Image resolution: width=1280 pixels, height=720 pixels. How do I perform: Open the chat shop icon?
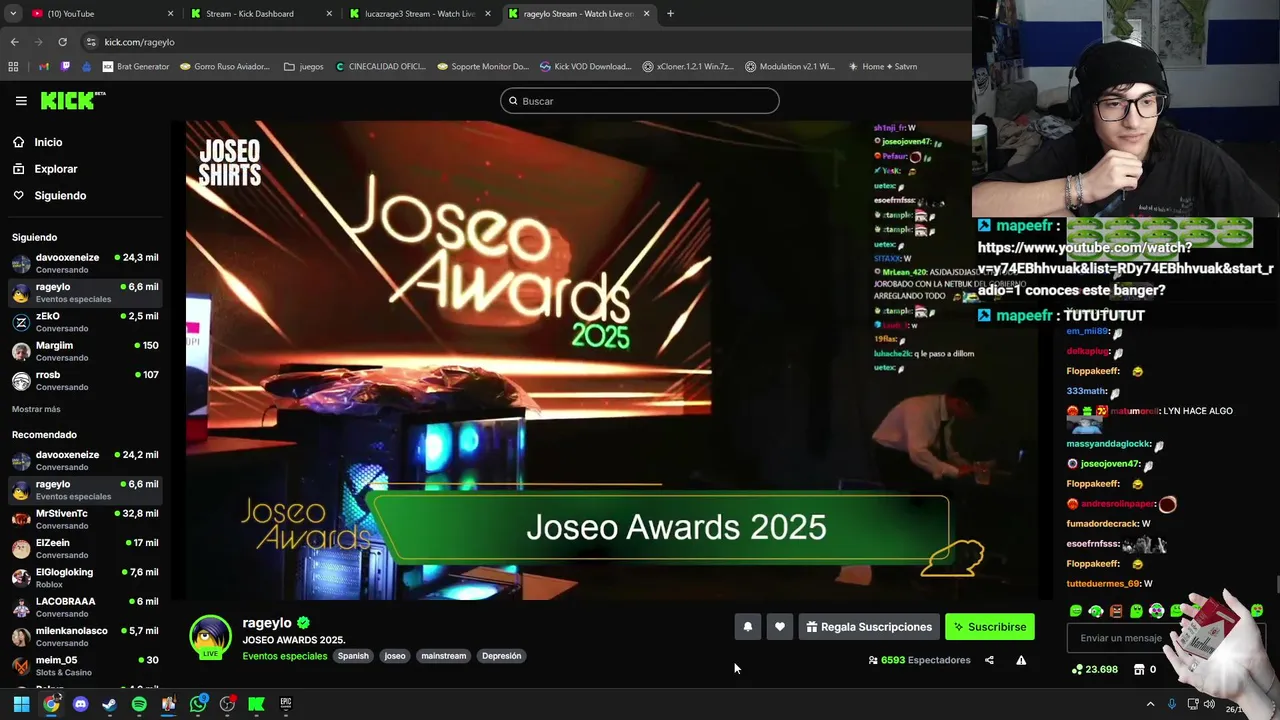(1139, 669)
